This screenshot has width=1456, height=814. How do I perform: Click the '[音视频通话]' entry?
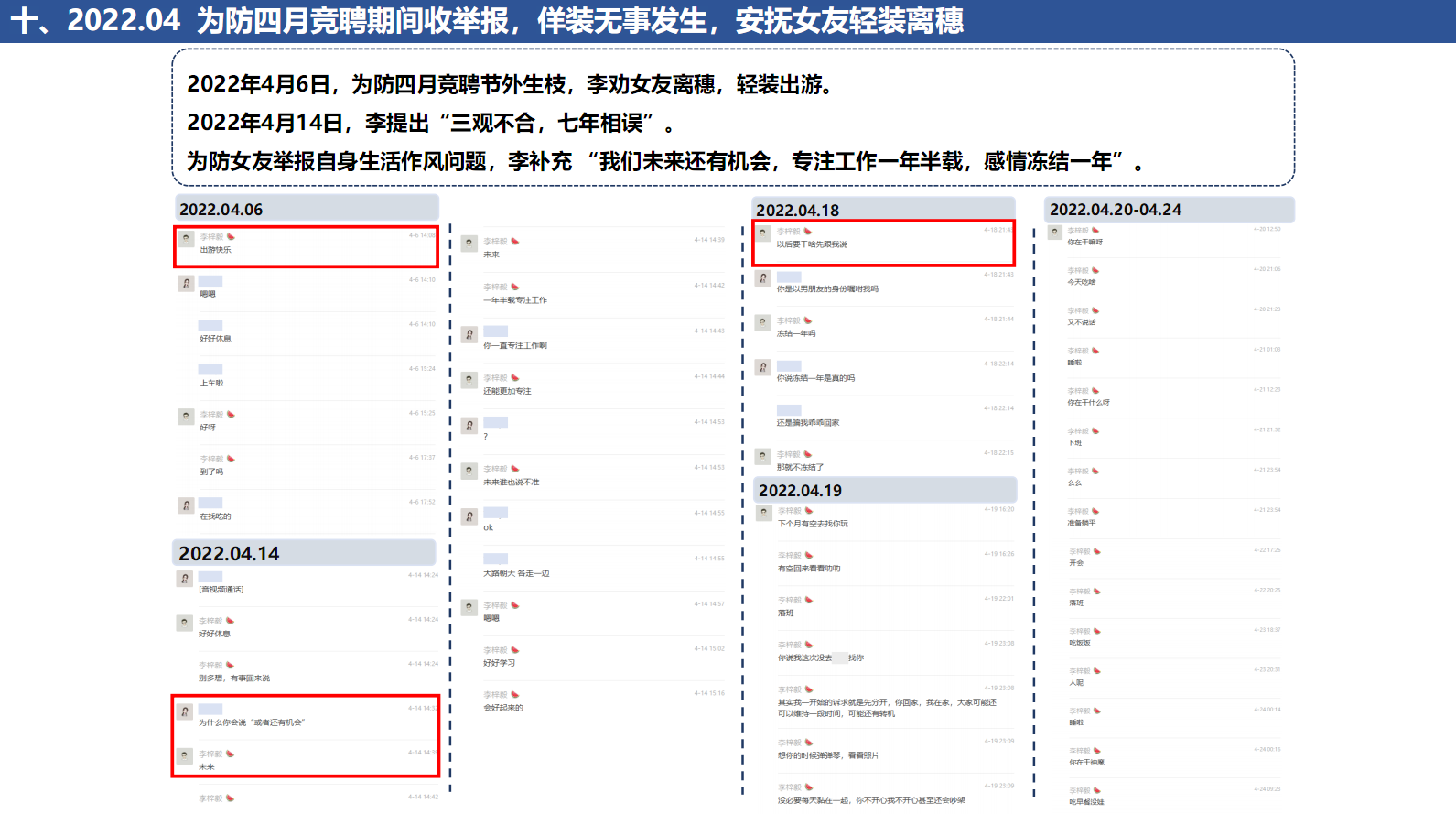pyautogui.click(x=221, y=590)
